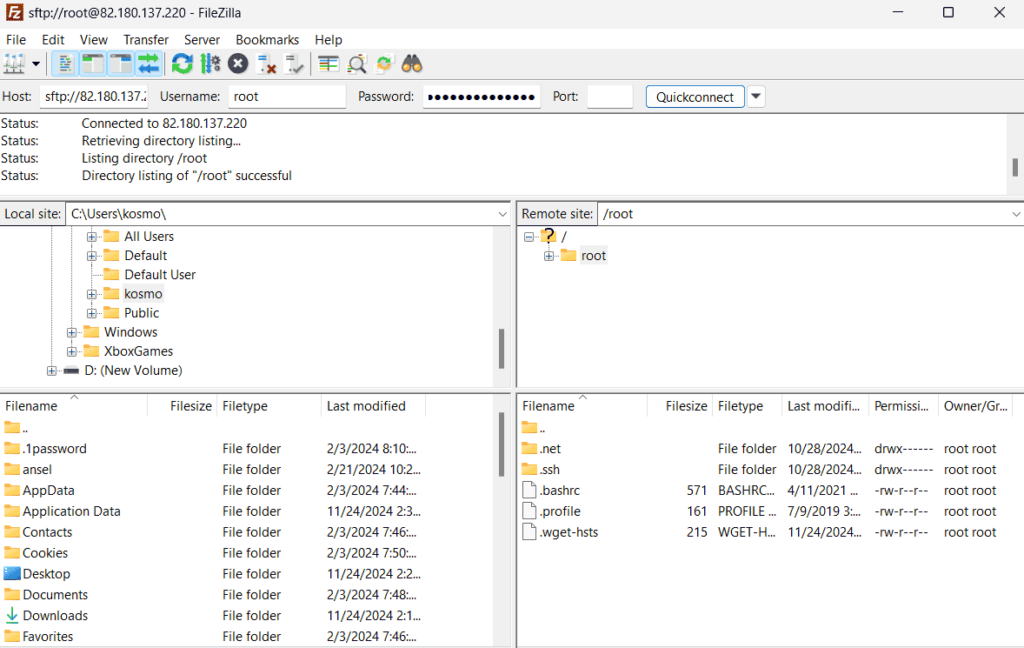
Task: Click inside the Password field
Action: [480, 96]
